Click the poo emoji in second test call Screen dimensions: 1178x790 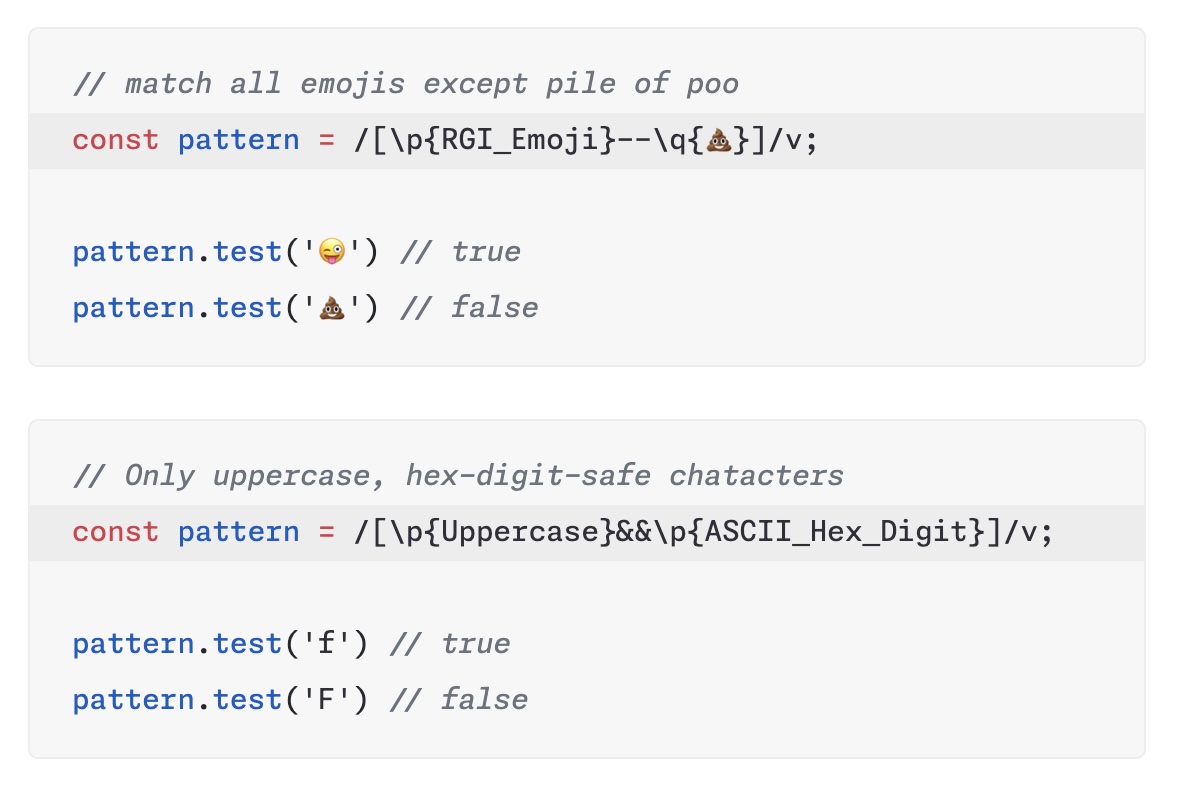[332, 308]
